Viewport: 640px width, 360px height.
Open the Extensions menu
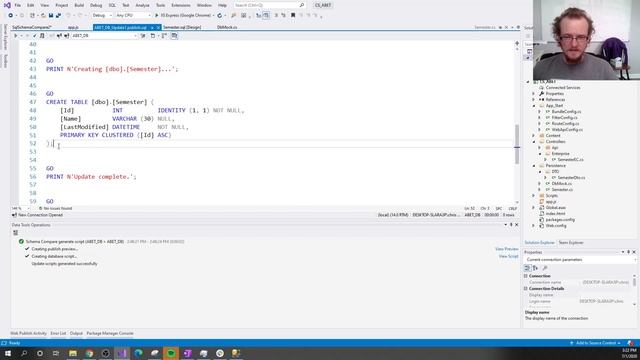click(181, 5)
